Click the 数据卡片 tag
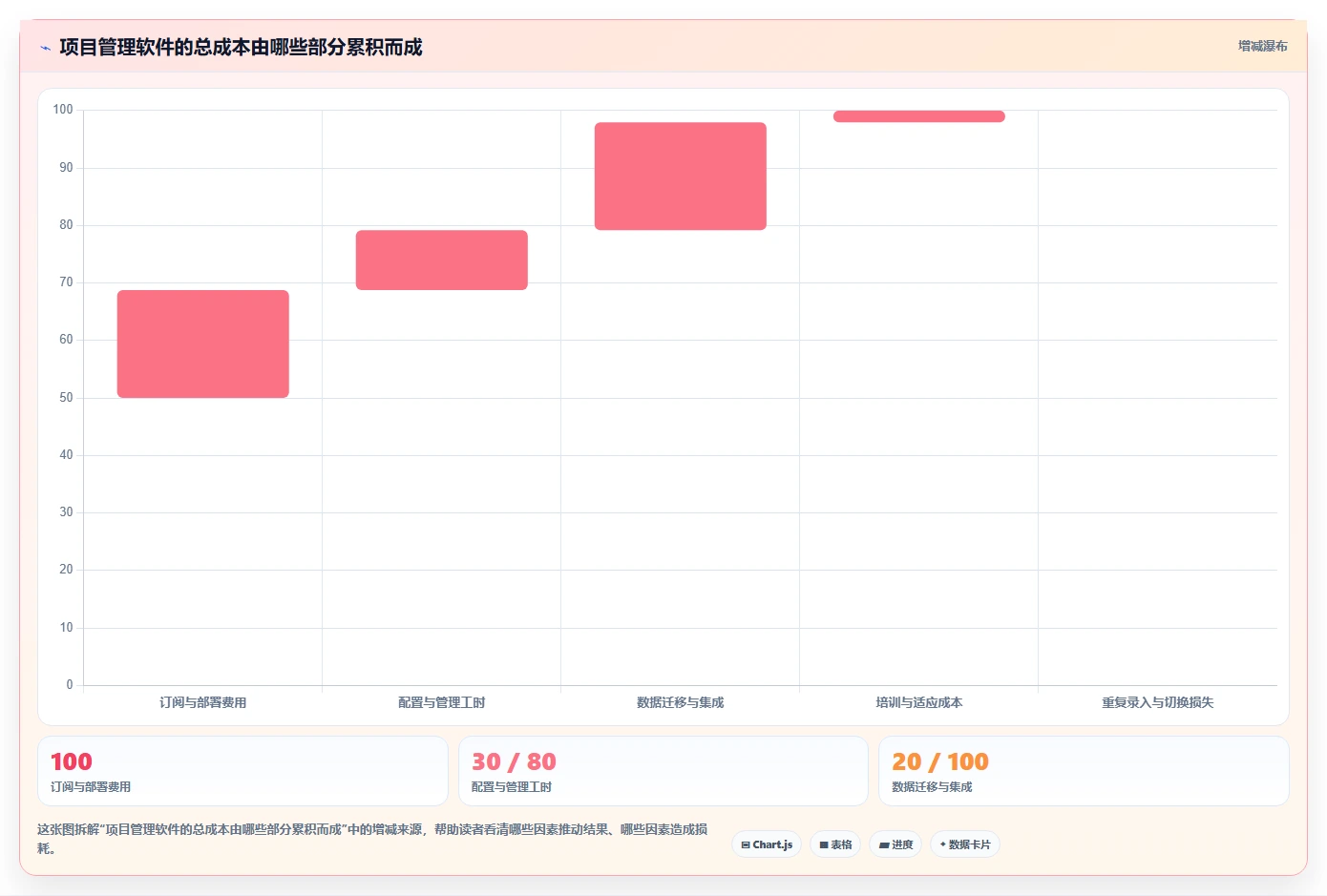This screenshot has width=1327, height=896. point(965,844)
